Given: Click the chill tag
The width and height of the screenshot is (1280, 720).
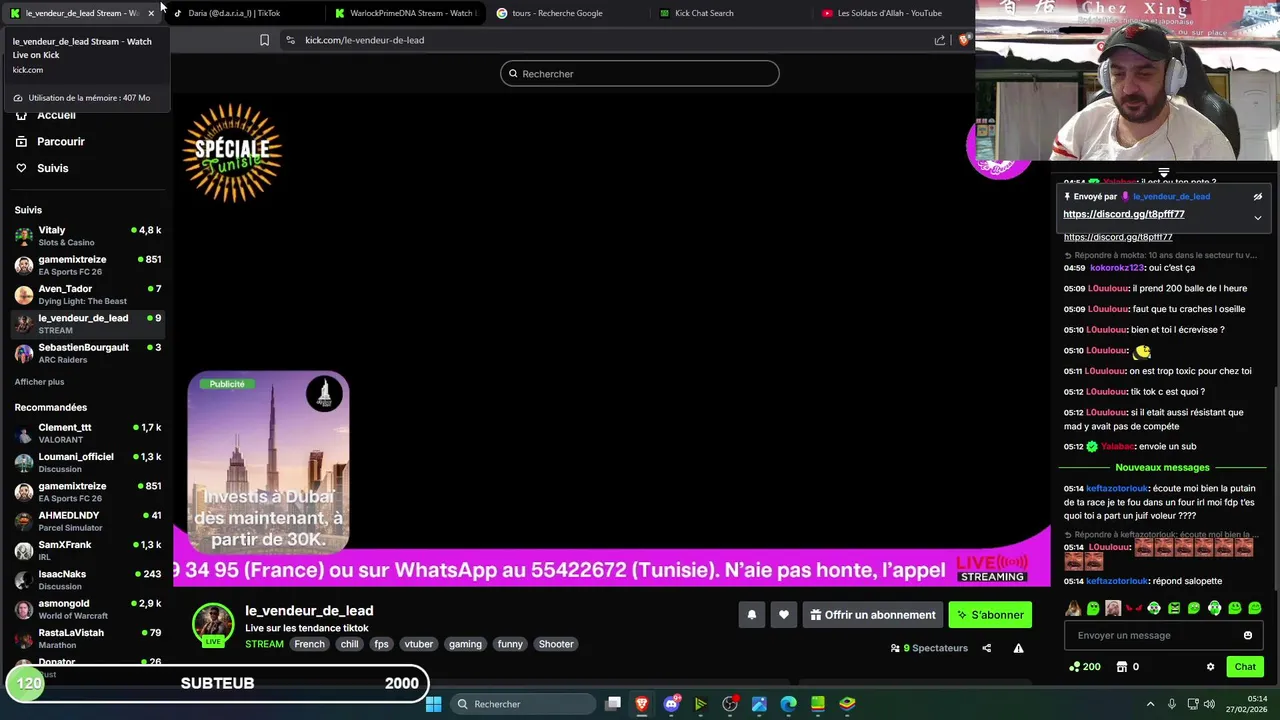Looking at the screenshot, I should point(349,644).
